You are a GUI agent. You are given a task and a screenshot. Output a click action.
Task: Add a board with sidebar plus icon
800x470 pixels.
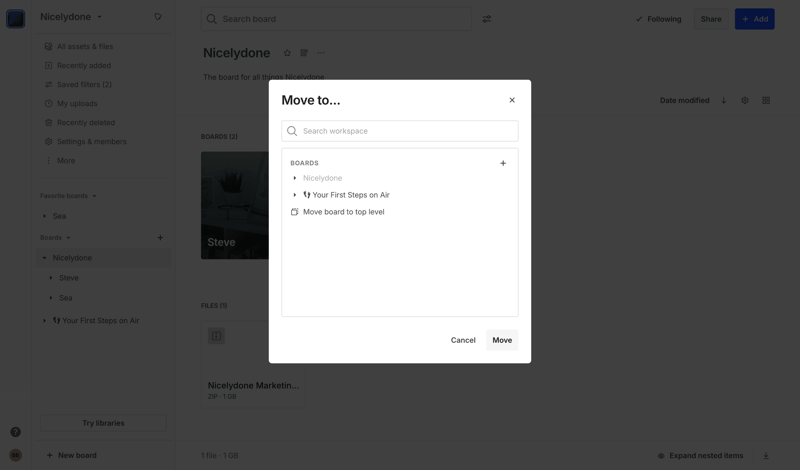[x=160, y=238]
